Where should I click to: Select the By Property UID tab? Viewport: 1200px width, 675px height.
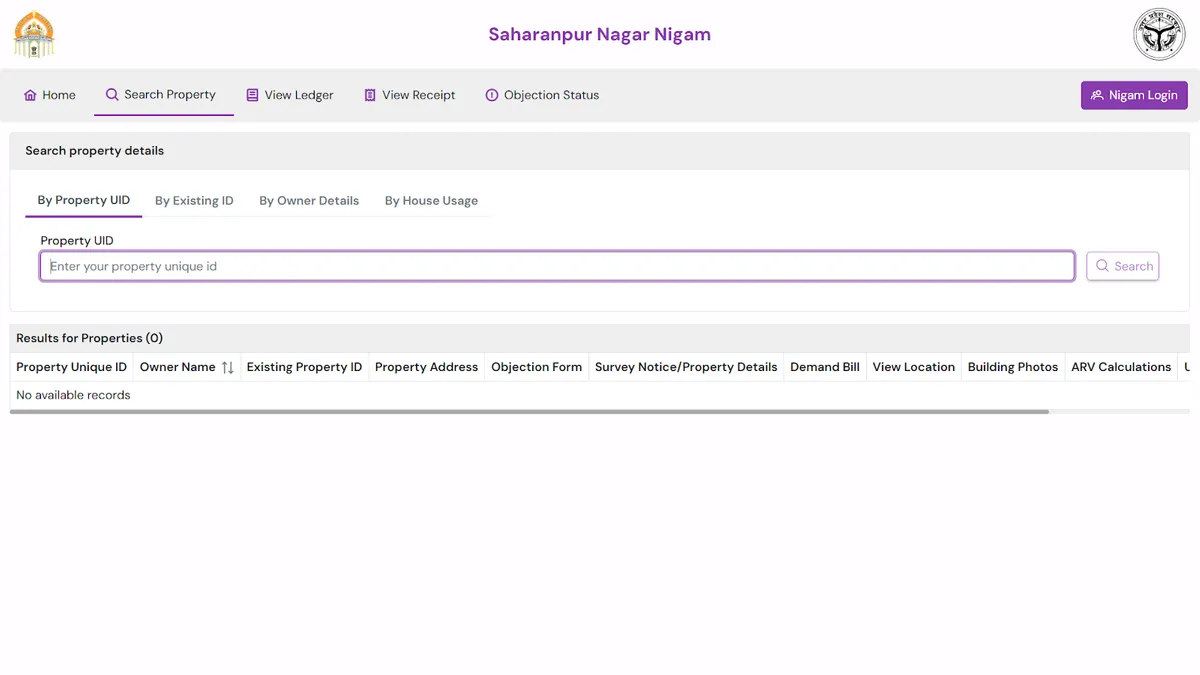(84, 200)
